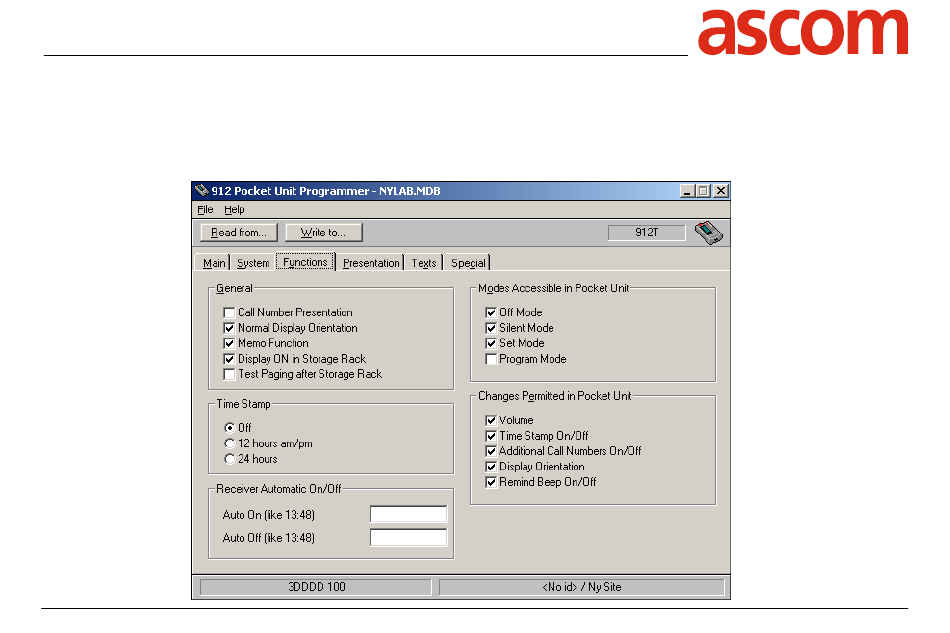The image size is (950, 633).
Task: Click the Read from... button
Action: click(239, 233)
